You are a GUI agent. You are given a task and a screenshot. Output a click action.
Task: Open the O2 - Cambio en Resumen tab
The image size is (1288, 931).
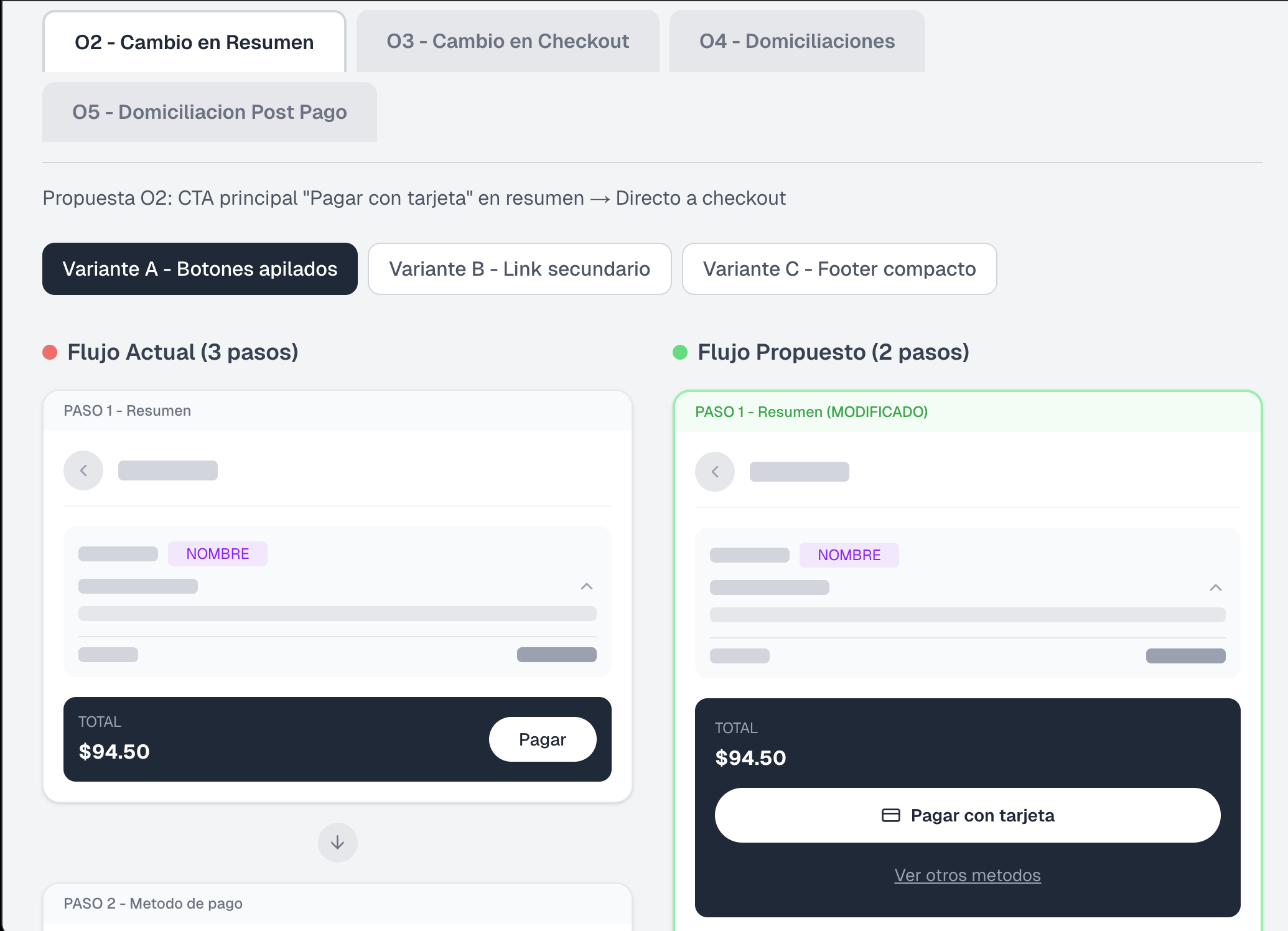coord(194,42)
